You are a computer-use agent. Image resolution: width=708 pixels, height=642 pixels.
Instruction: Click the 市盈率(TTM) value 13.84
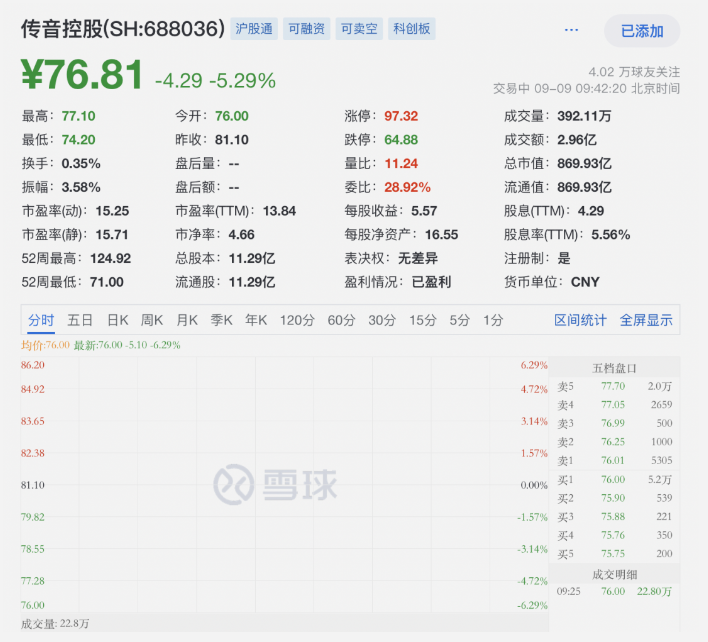click(279, 211)
